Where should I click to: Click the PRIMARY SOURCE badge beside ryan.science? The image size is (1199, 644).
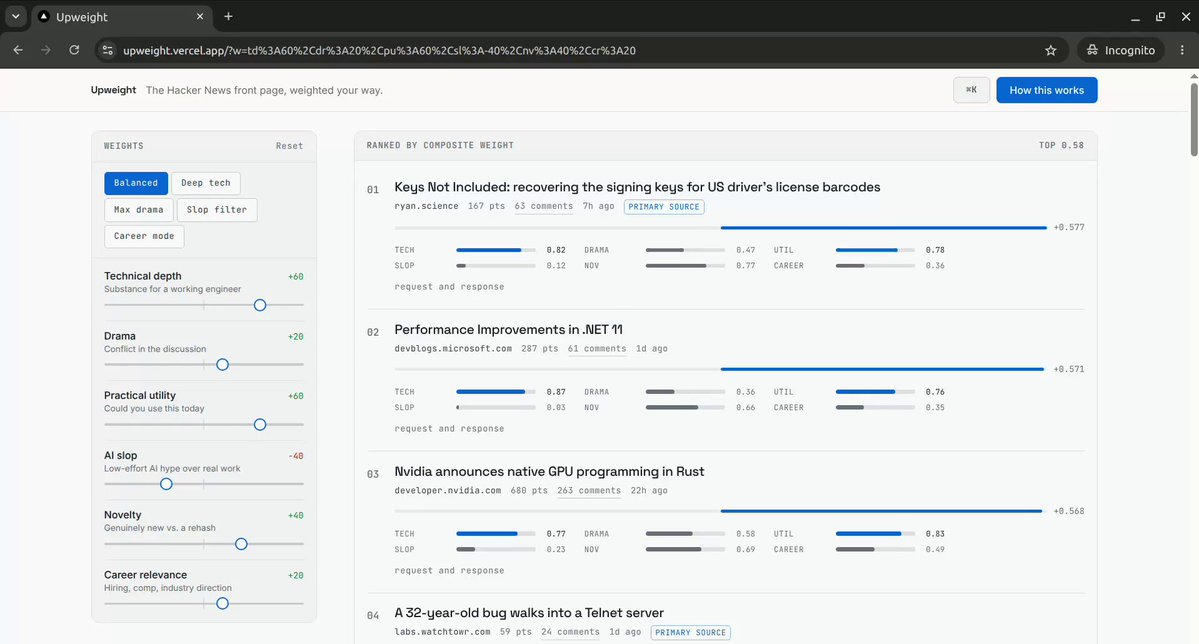coord(664,207)
